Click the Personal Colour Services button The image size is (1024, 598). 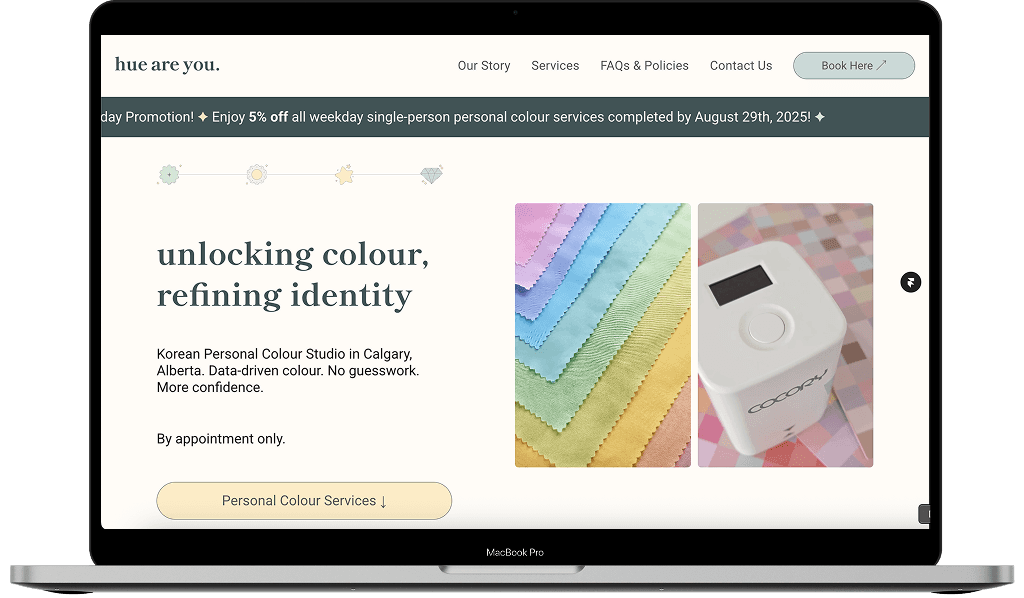tap(304, 501)
